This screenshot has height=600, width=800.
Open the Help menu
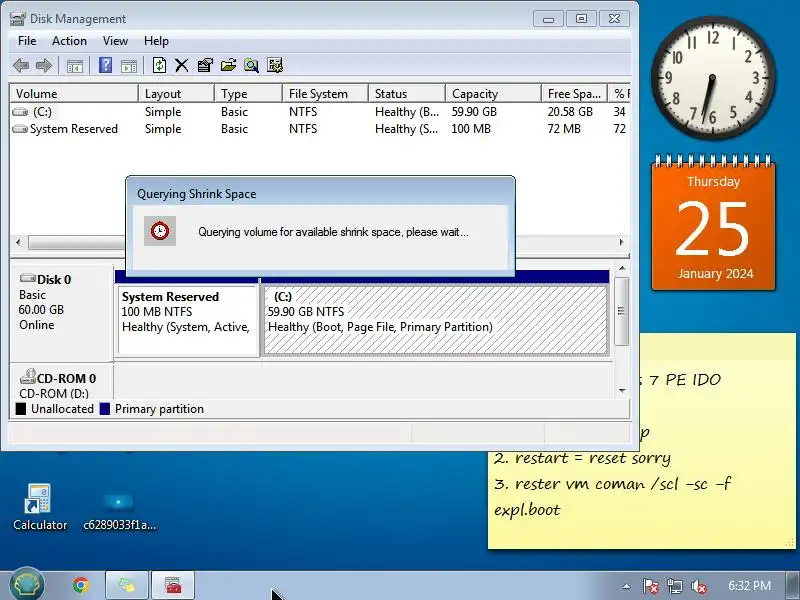156,41
